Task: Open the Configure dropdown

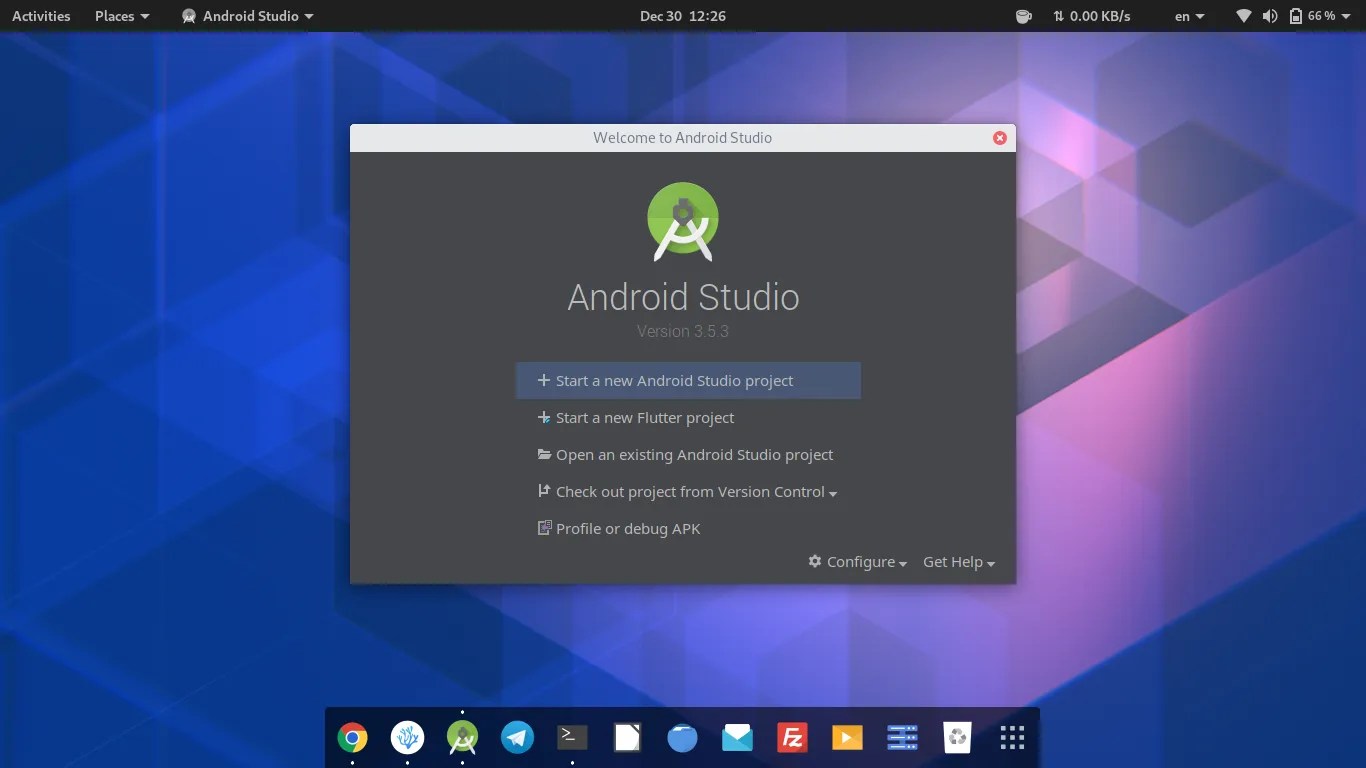Action: click(858, 562)
